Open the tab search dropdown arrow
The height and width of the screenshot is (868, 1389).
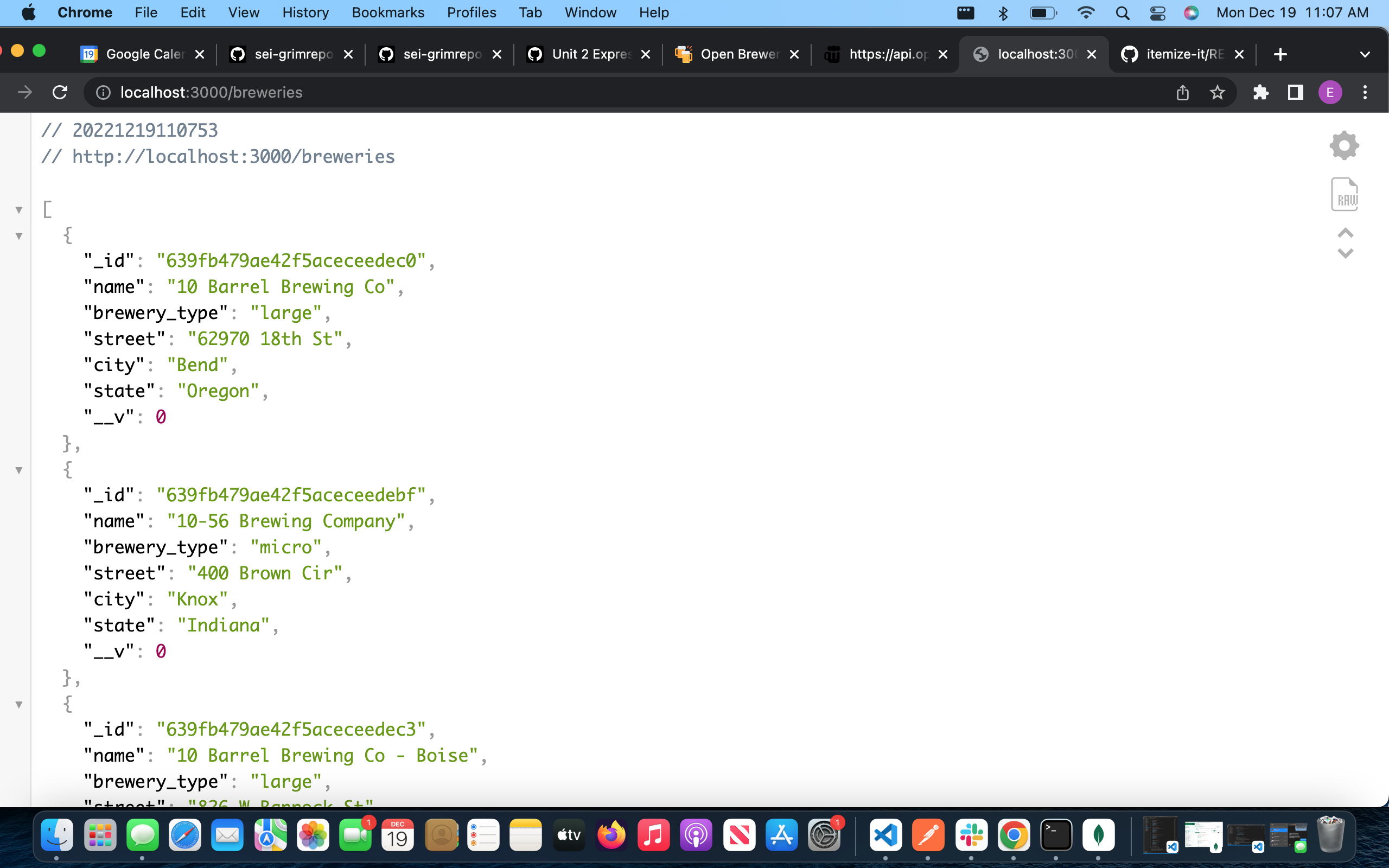[1365, 55]
